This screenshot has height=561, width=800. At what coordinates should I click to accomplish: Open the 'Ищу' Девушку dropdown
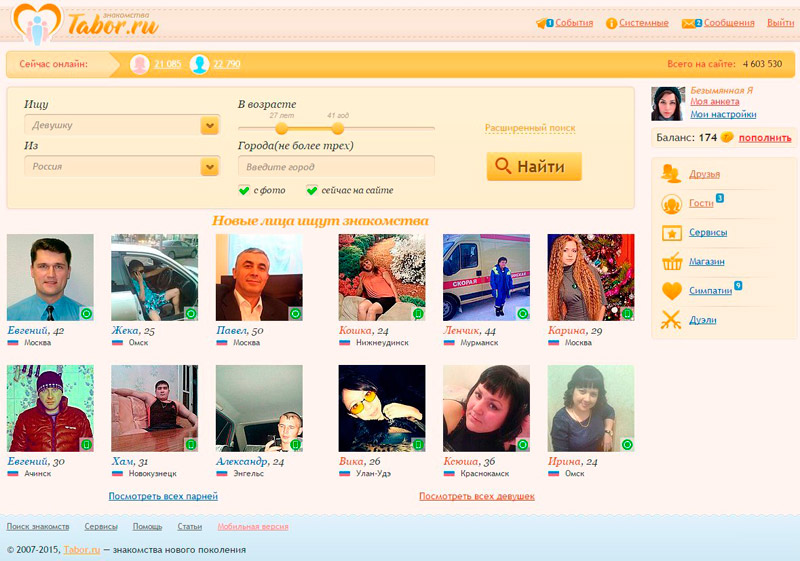point(122,125)
